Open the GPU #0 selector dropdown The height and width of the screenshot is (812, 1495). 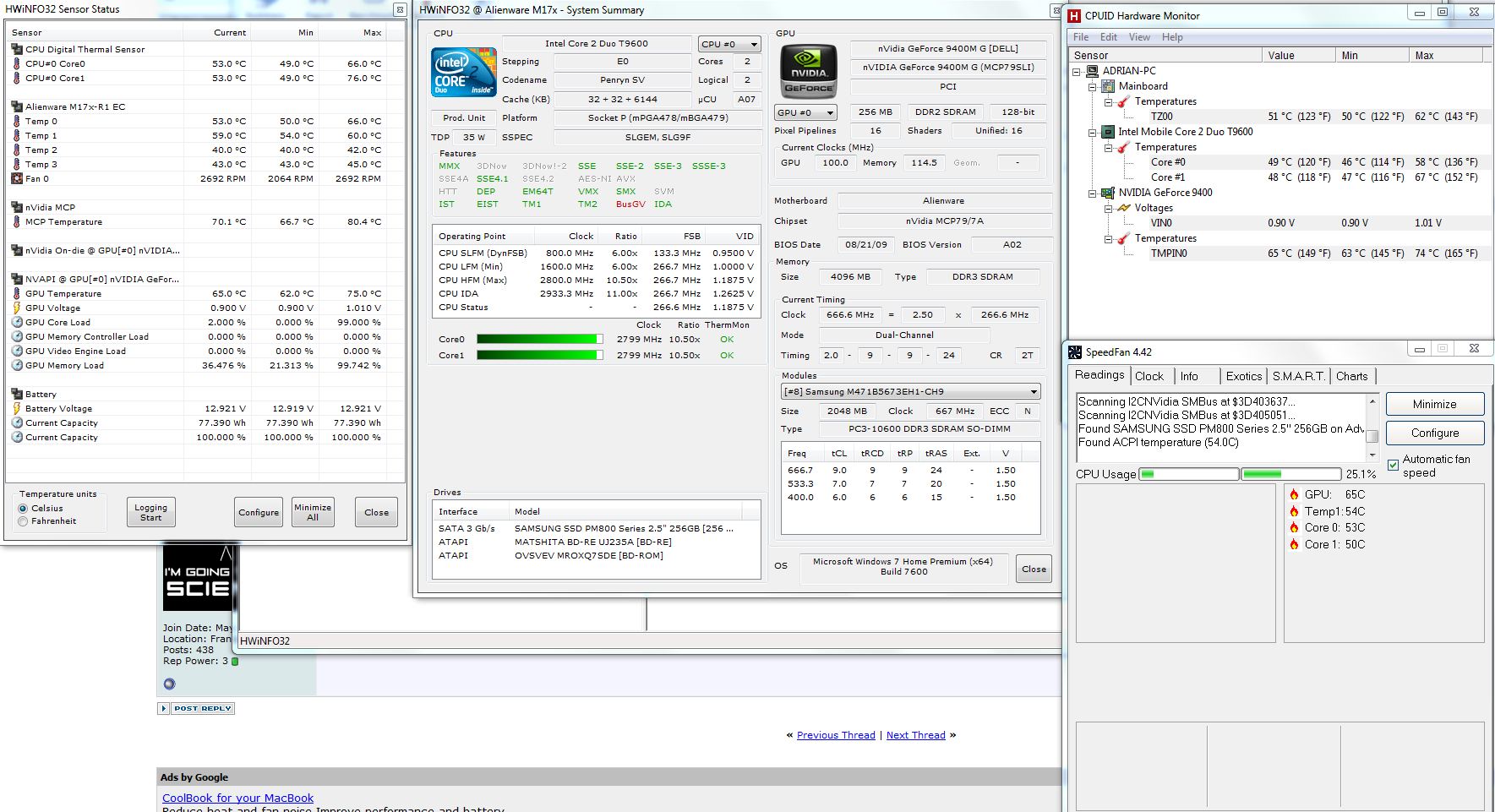(805, 112)
